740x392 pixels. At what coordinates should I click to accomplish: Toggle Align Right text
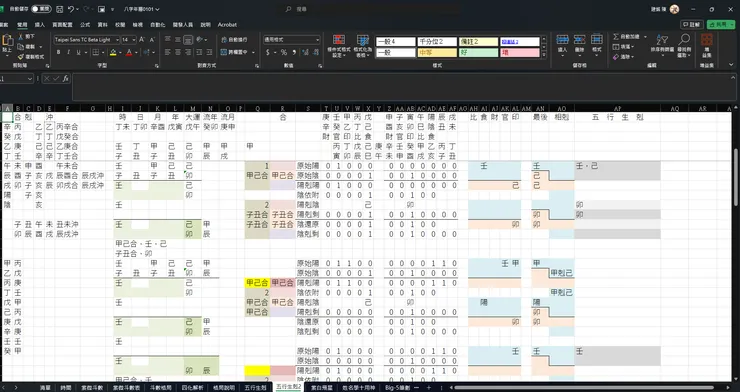coord(188,52)
